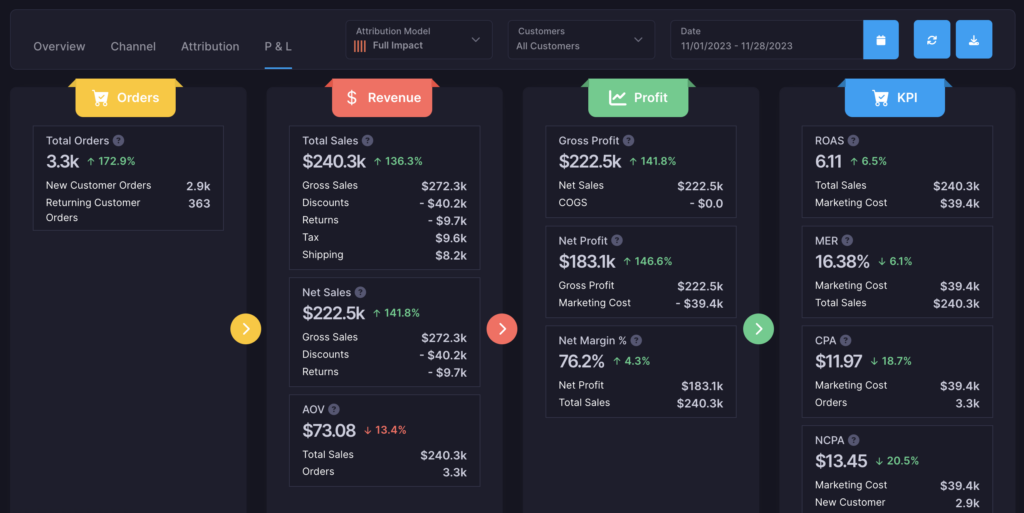
Task: Switch to the Attribution tab
Action: (210, 46)
